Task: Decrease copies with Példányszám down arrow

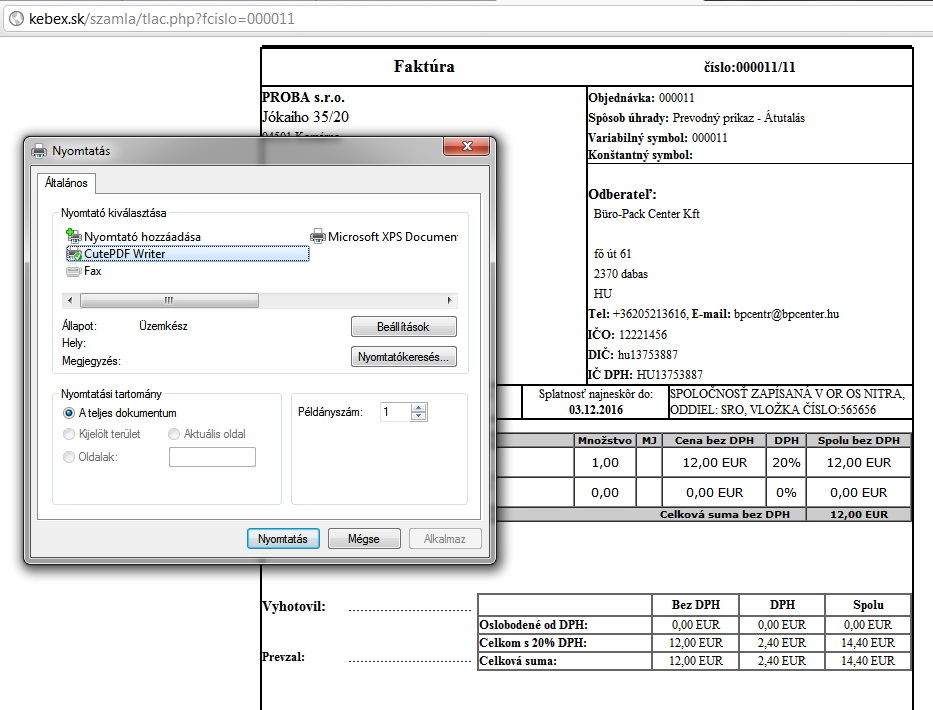Action: point(418,416)
